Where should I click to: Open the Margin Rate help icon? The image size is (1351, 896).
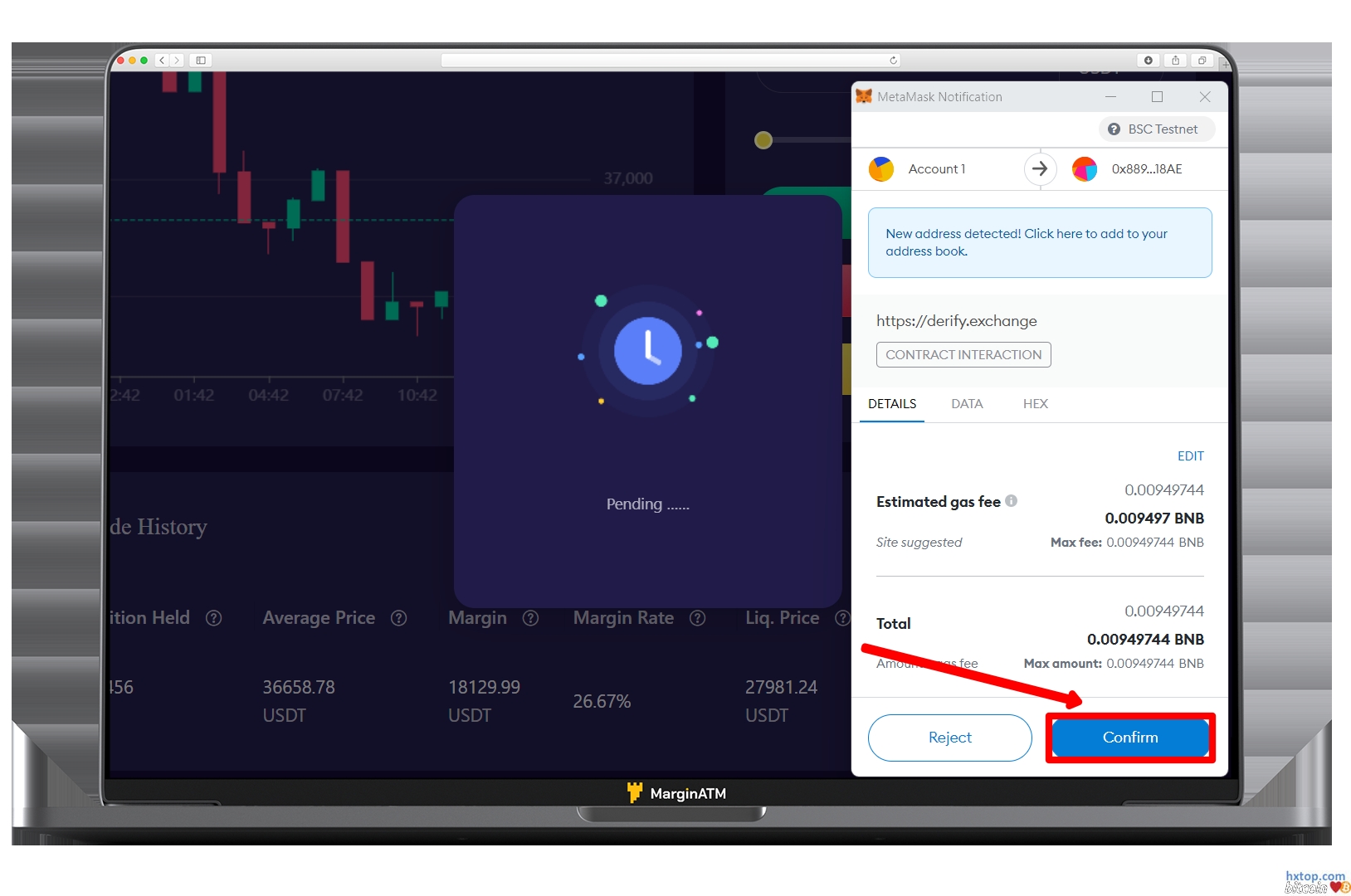(x=698, y=618)
